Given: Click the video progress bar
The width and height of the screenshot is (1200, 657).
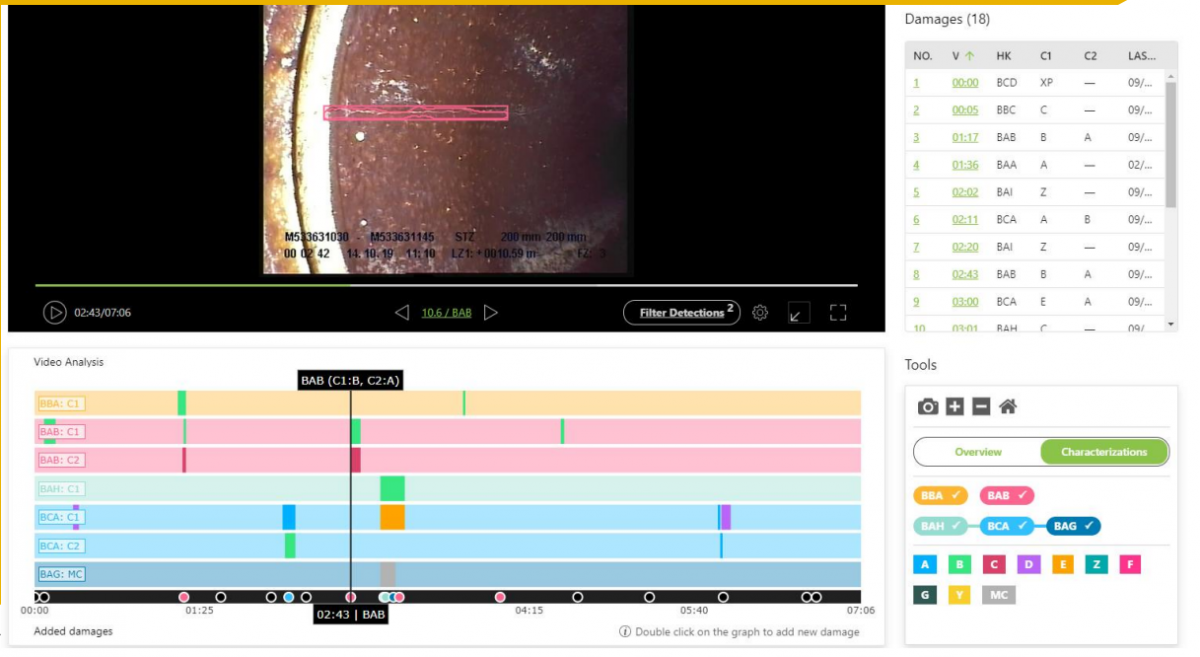Looking at the screenshot, I should pos(446,286).
